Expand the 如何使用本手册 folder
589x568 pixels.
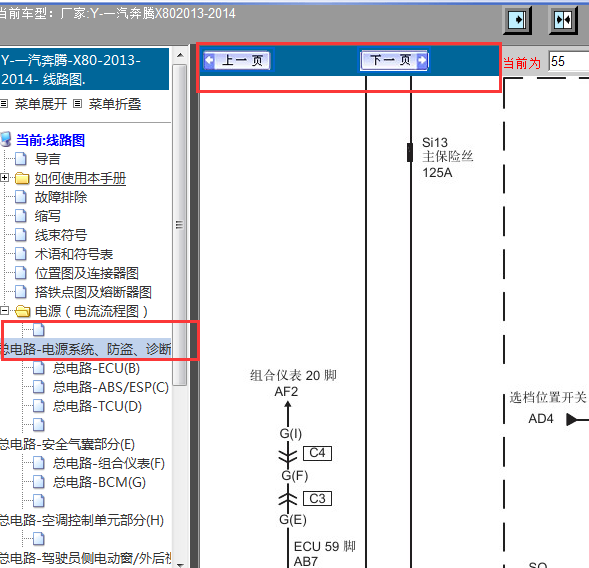click(5, 178)
